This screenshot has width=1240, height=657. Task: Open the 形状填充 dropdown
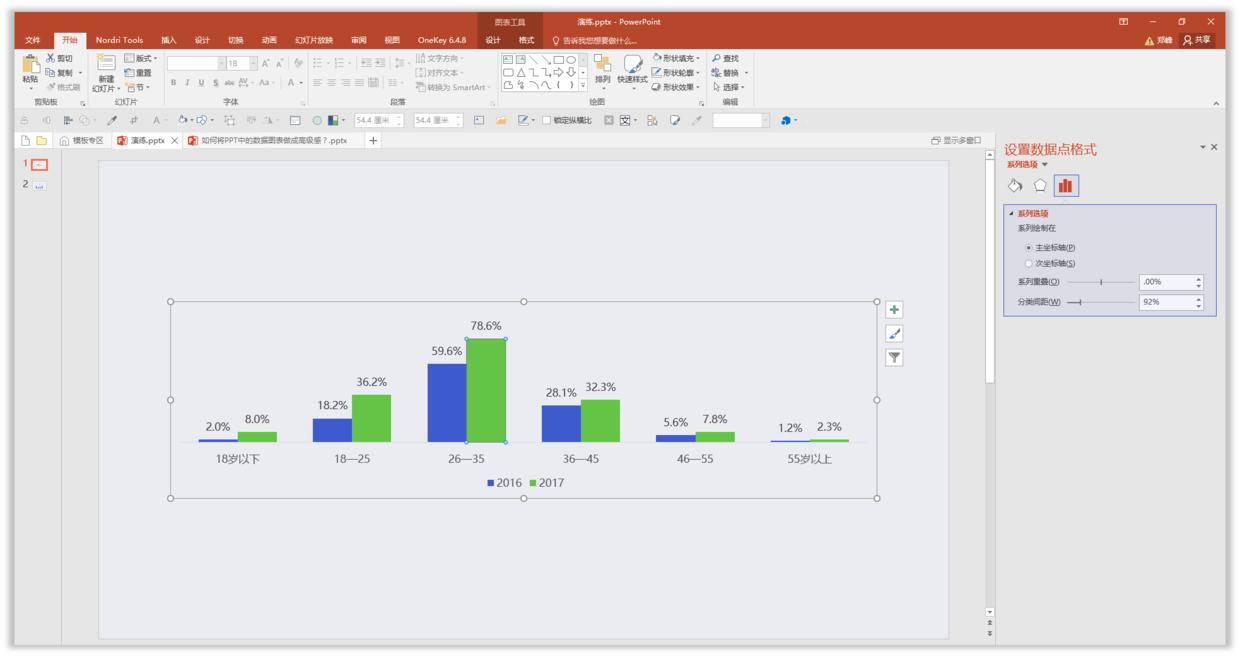[x=677, y=59]
